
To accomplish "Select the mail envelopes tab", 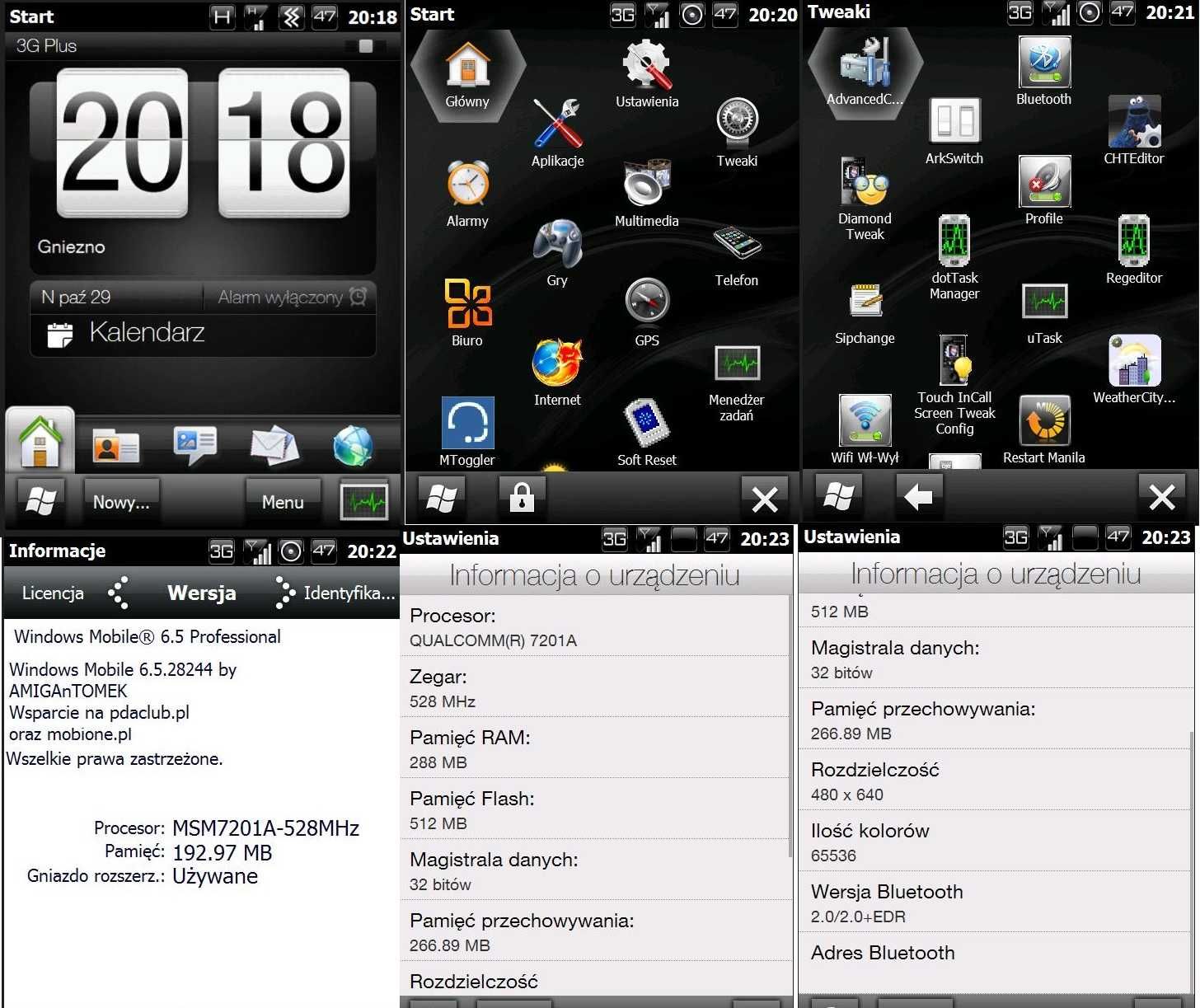I will [x=274, y=445].
